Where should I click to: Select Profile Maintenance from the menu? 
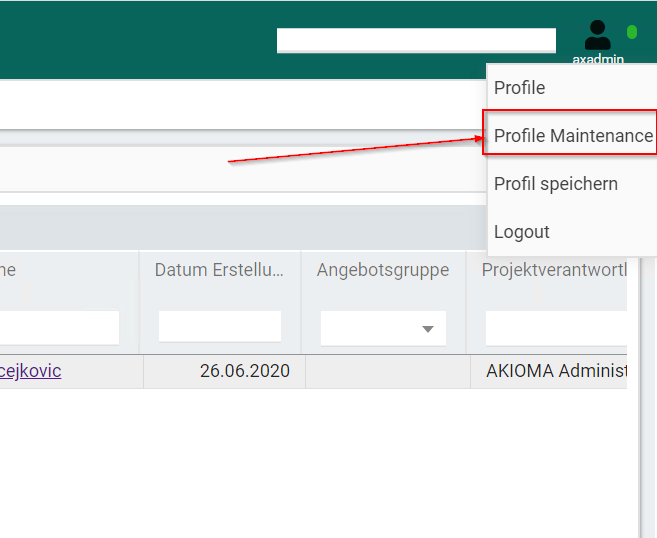point(572,136)
